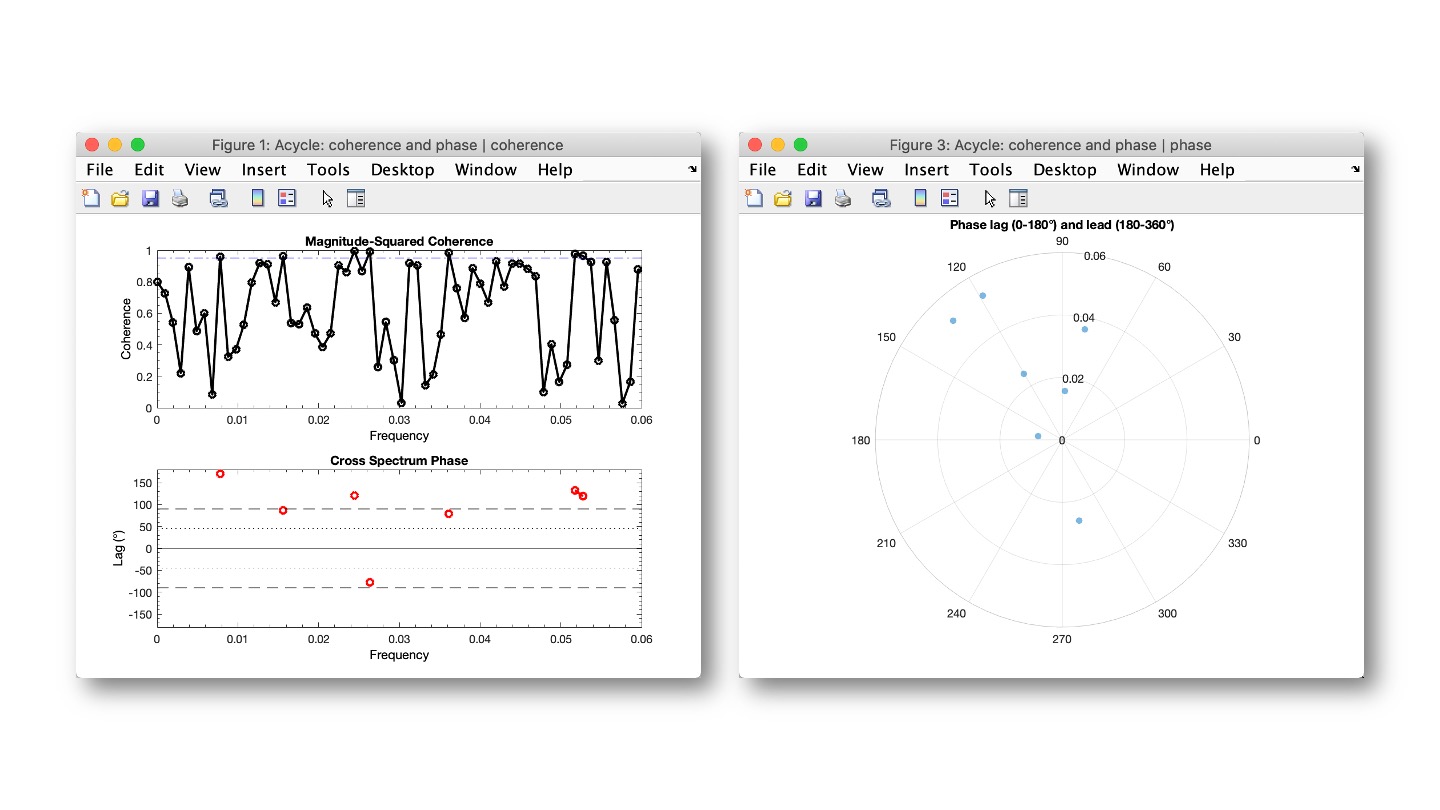Image resolution: width=1440 pixels, height=810 pixels.
Task: Click the Cross Spectrum Phase plot title
Action: pyautogui.click(x=399, y=460)
